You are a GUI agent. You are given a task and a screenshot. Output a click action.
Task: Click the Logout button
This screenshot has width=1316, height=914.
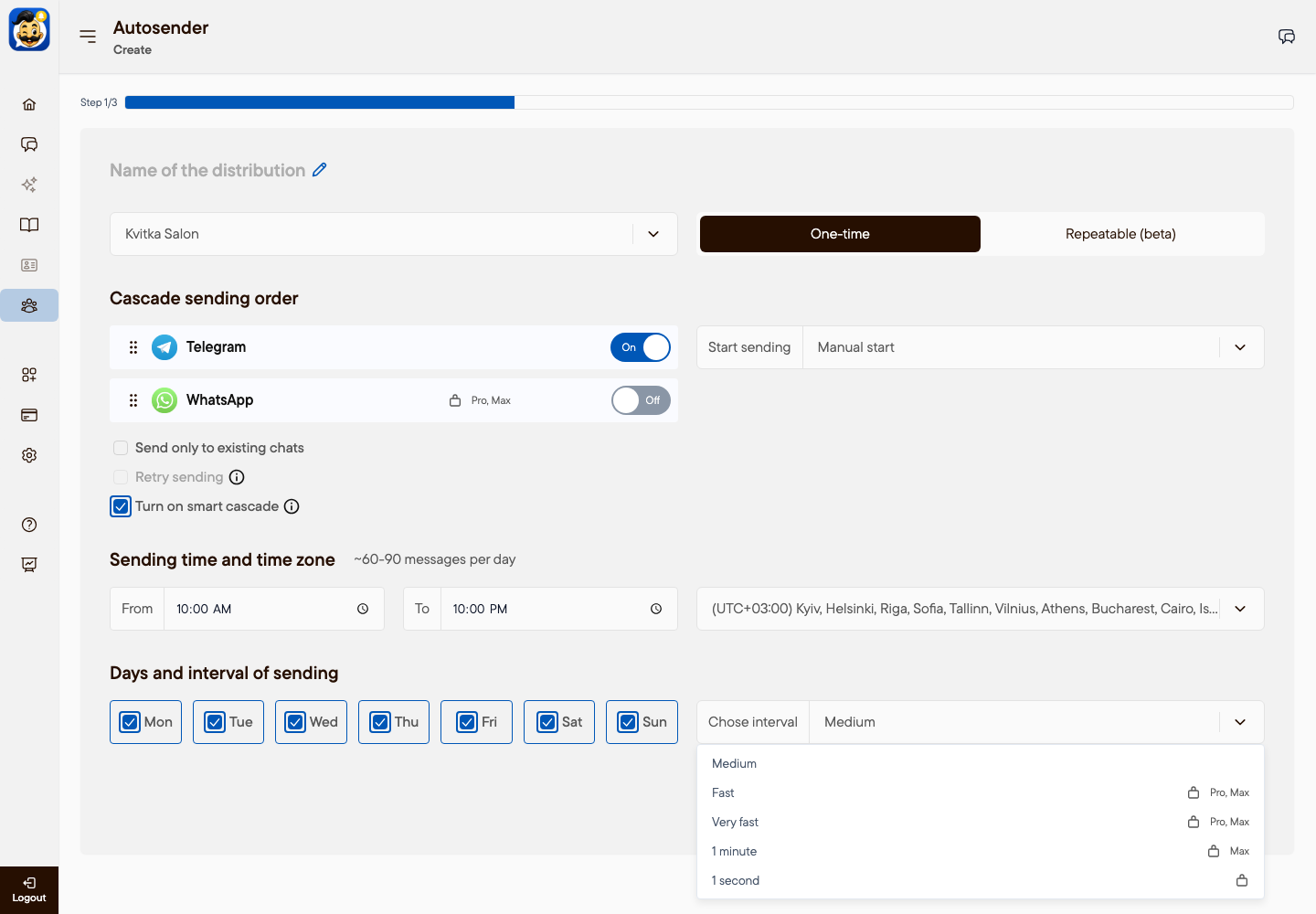point(29,890)
